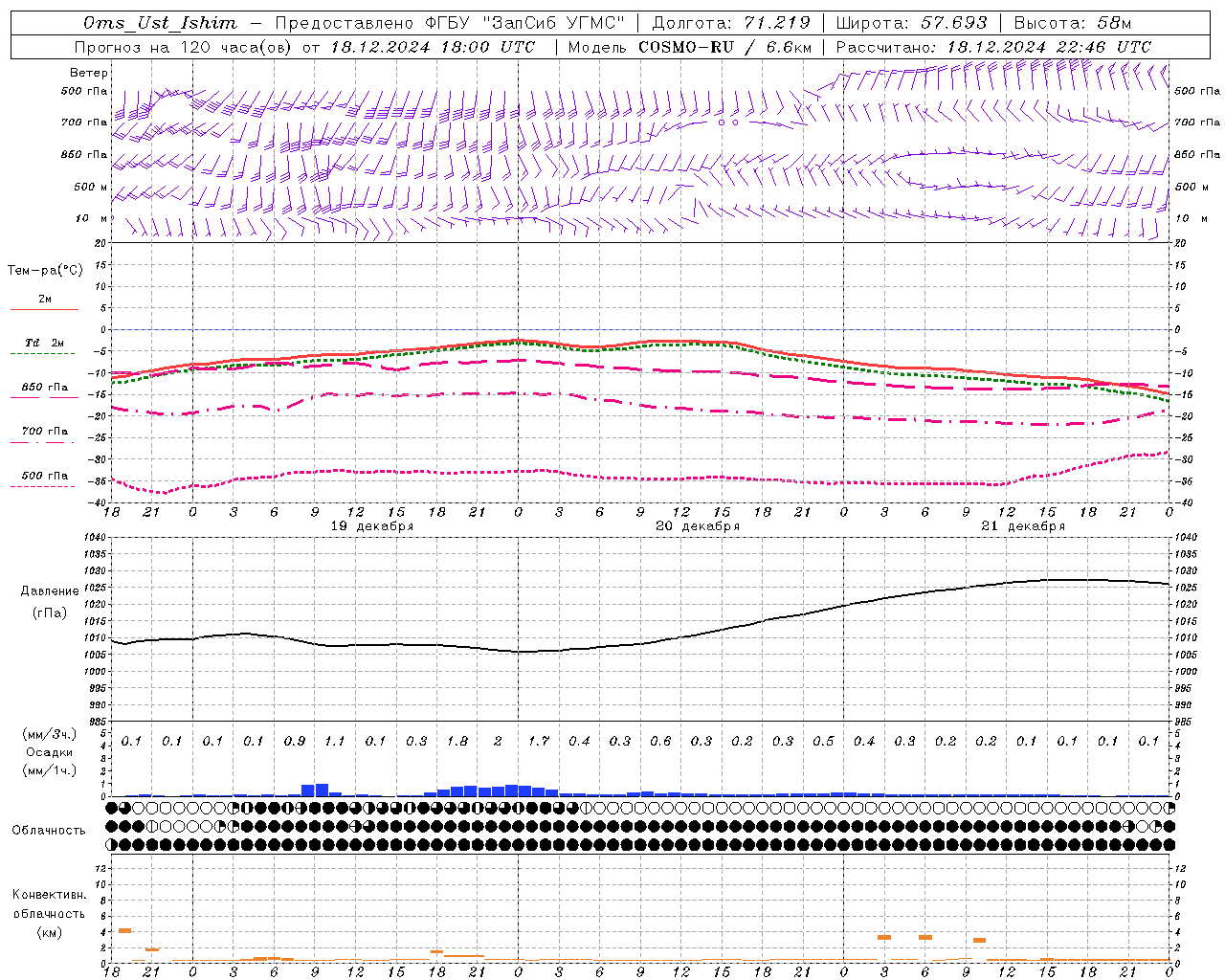Click the forecast start "18.12.2024 18:00 UTC"
Viewport: 1225px width, 980px height.
point(432,47)
